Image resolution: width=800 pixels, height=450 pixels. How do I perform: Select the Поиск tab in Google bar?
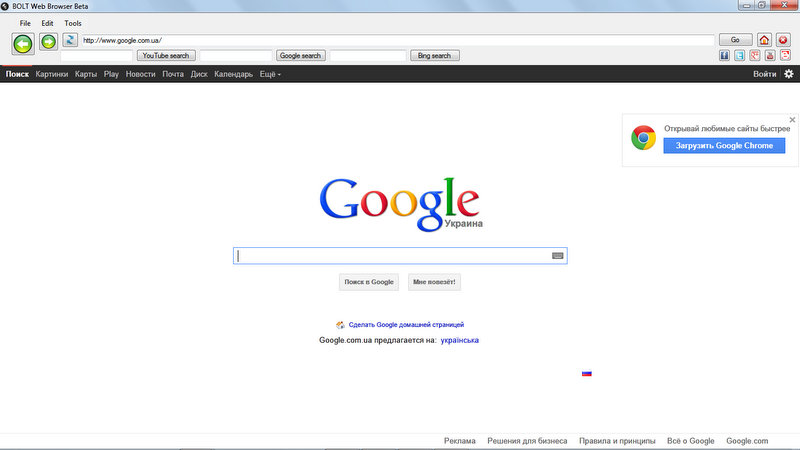(x=17, y=74)
